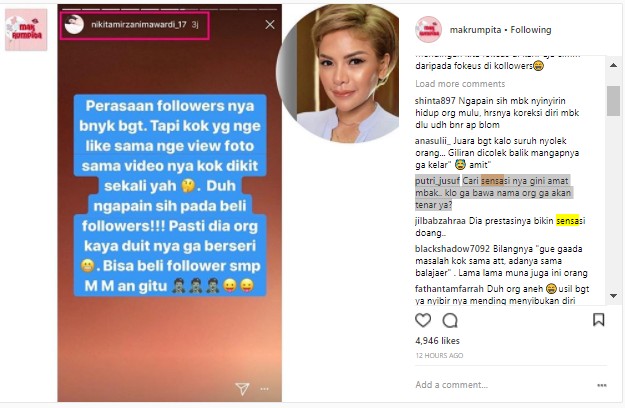Toggle the Following status
Image resolution: width=625 pixels, height=408 pixels.
coord(531,30)
